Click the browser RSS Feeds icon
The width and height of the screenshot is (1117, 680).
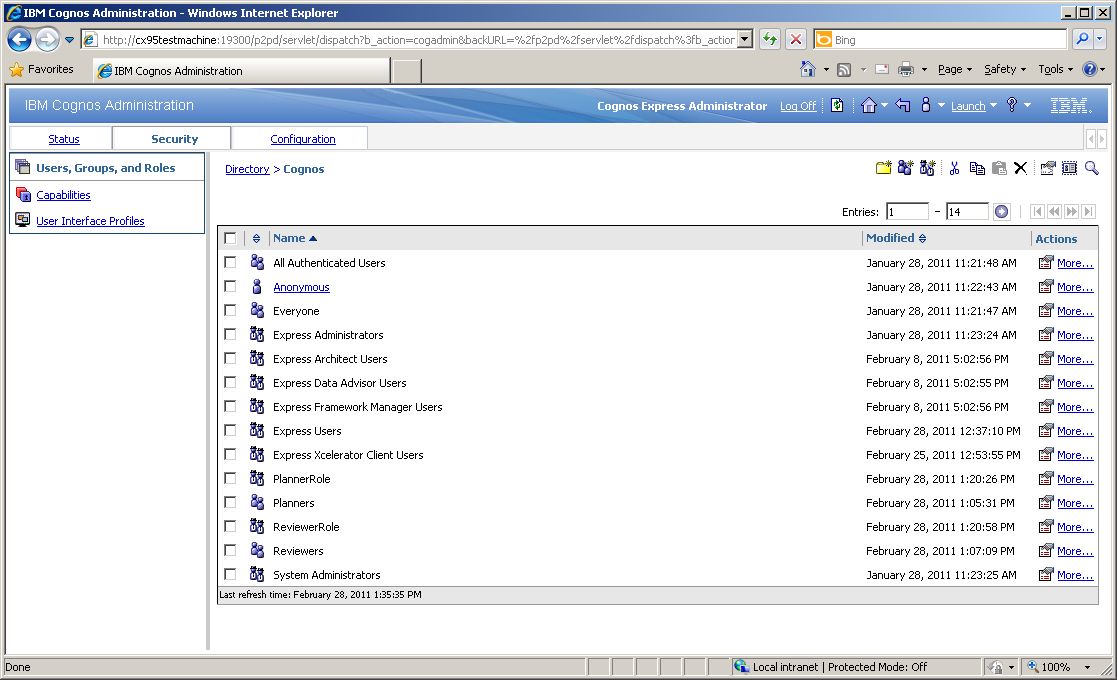pos(844,69)
